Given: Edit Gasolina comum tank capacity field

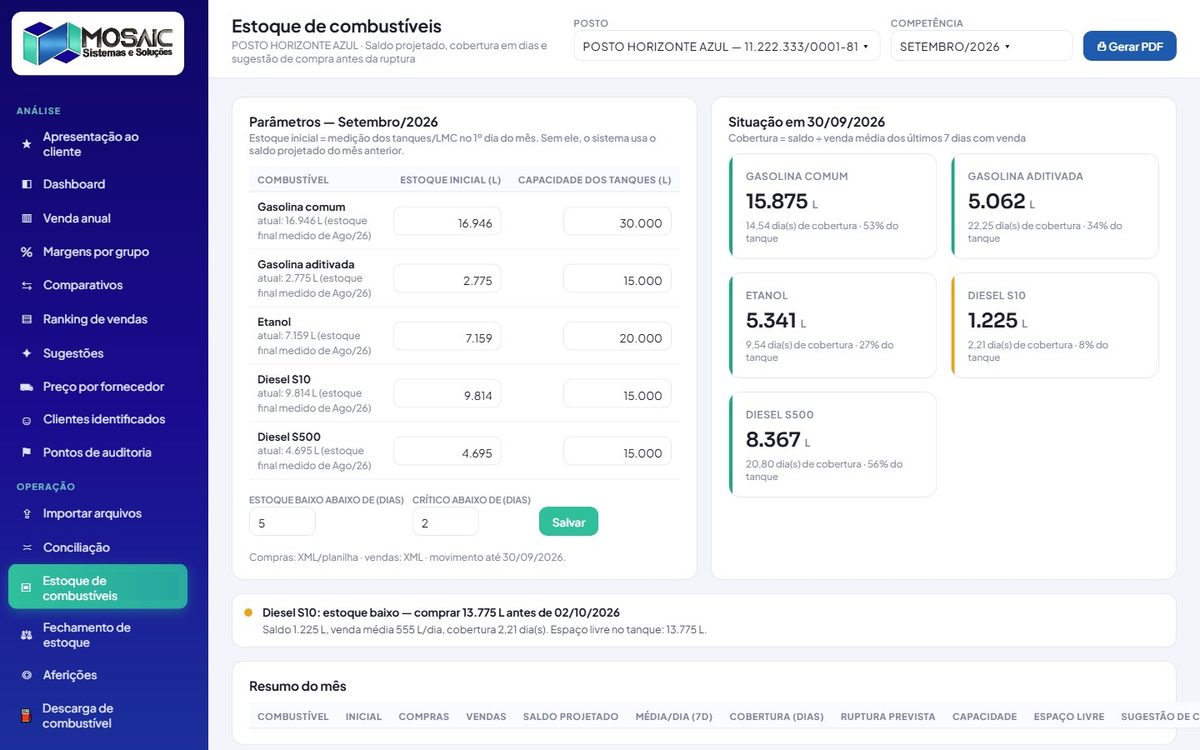Looking at the screenshot, I should click(617, 222).
